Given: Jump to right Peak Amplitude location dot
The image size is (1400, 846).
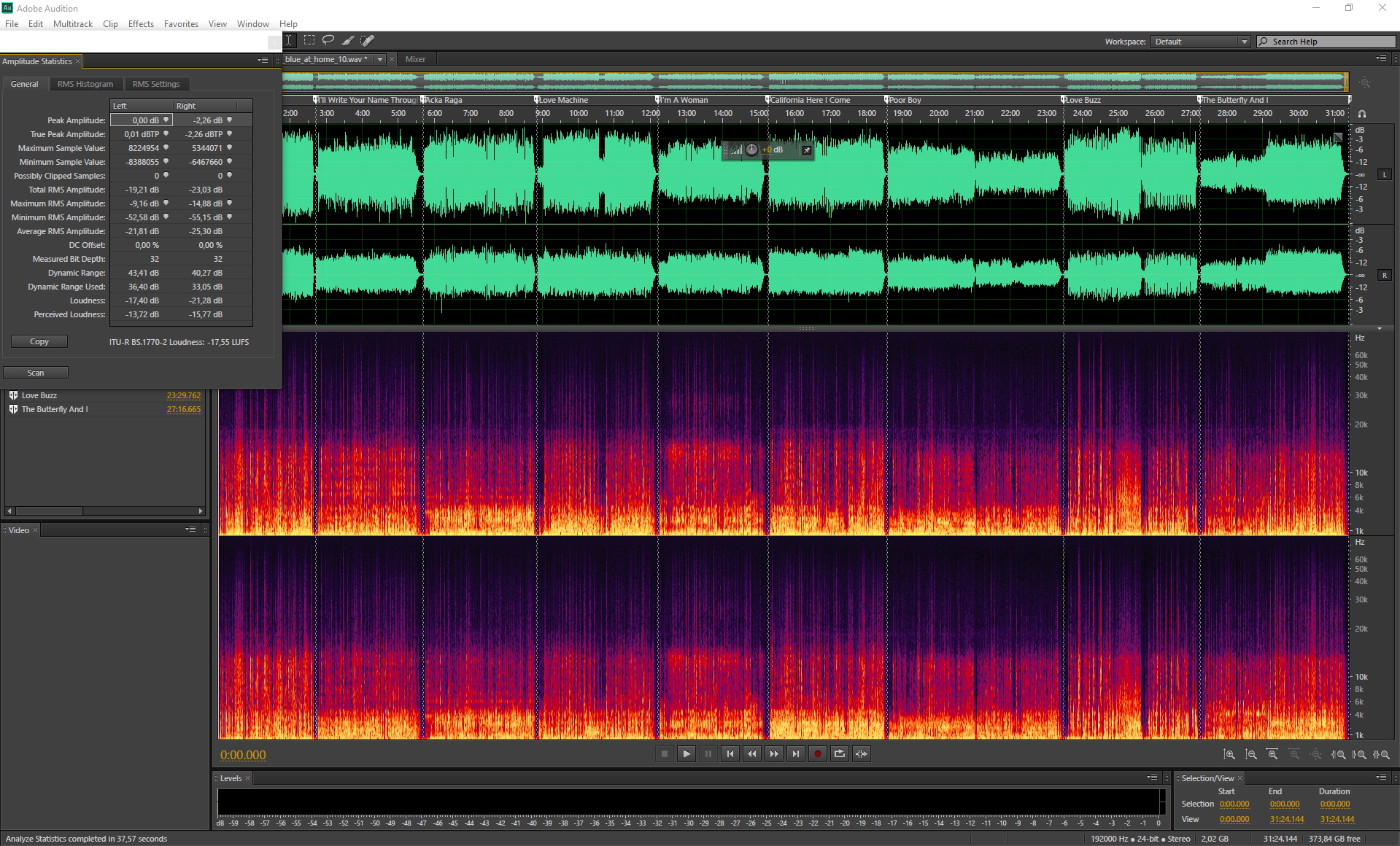Looking at the screenshot, I should coord(230,120).
